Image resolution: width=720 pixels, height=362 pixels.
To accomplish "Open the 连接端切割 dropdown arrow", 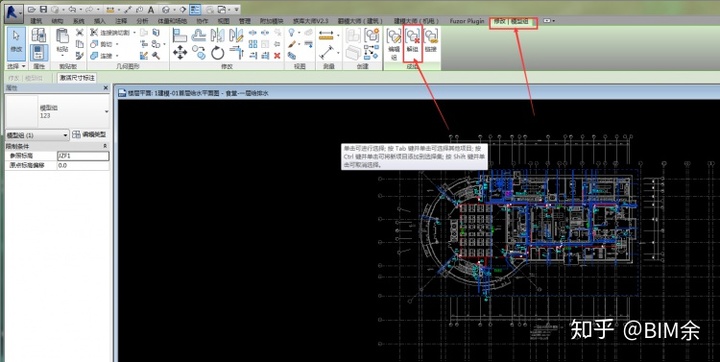I will tap(134, 33).
